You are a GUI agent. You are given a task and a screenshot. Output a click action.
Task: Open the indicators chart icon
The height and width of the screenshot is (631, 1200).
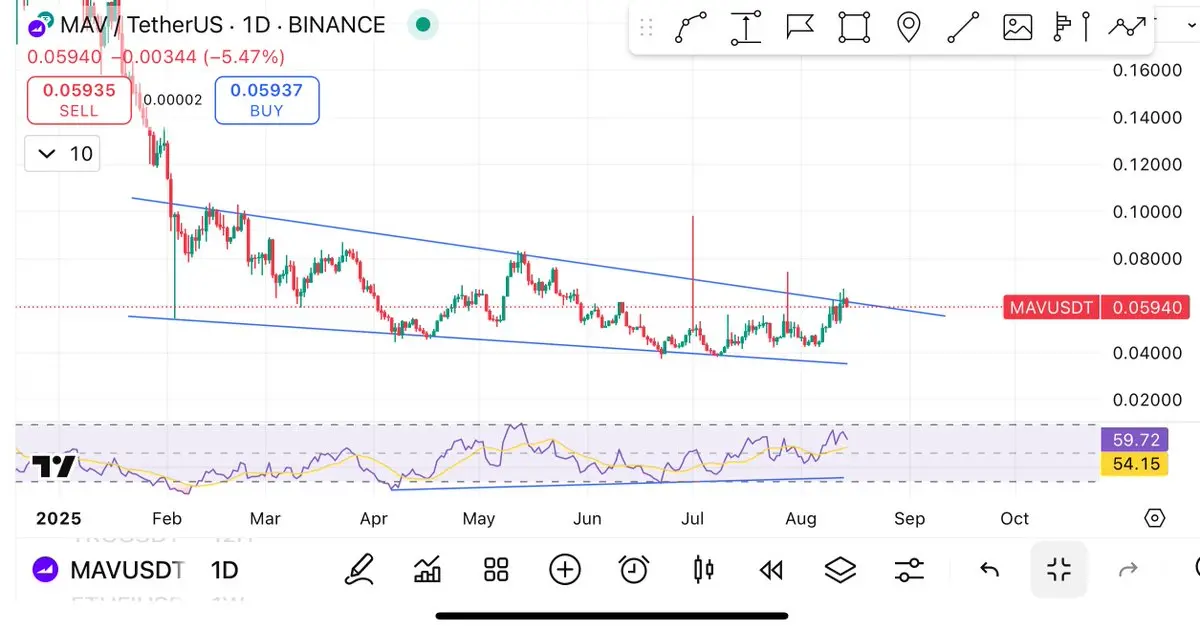click(x=427, y=570)
